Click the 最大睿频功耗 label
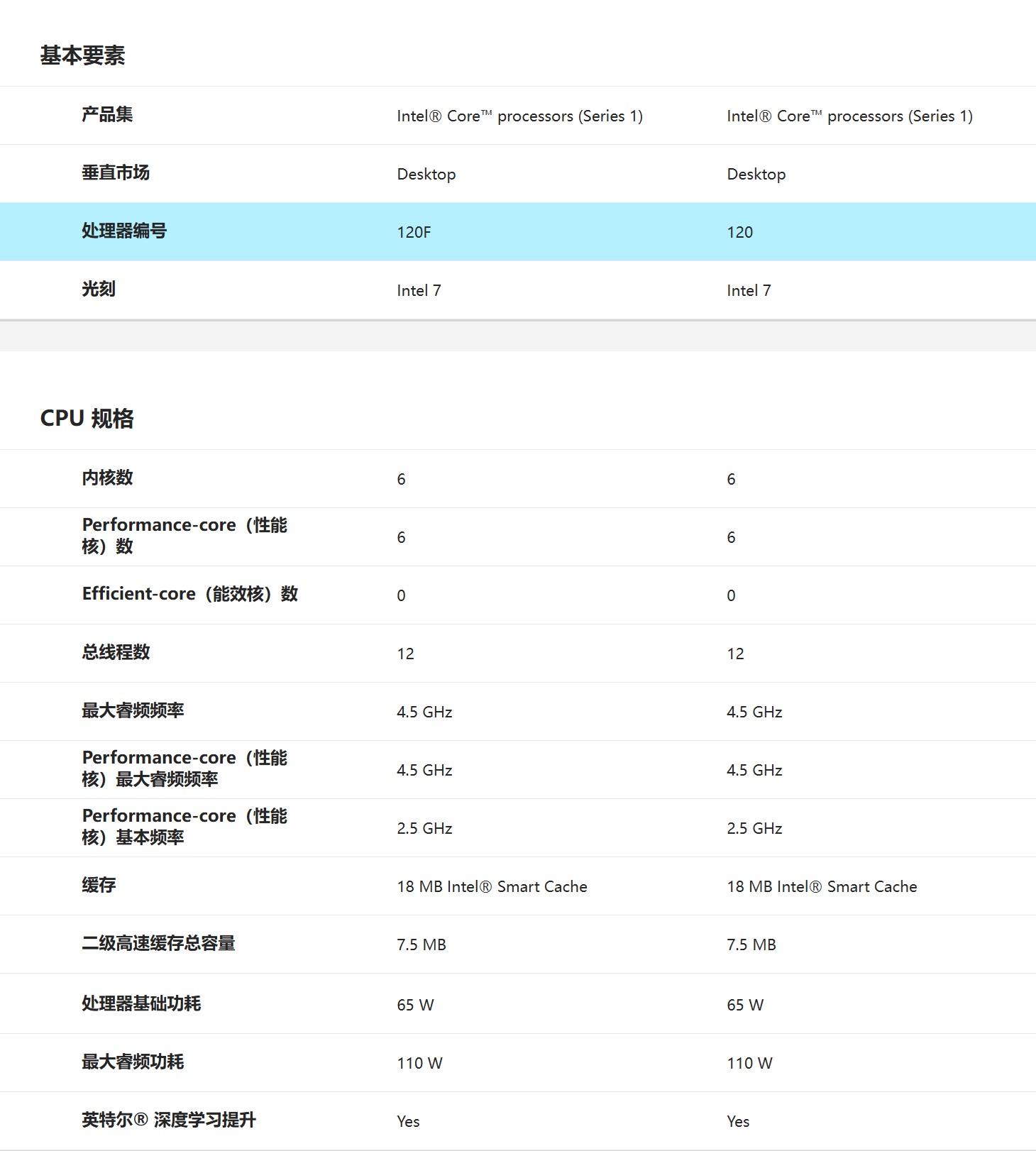 pyautogui.click(x=133, y=1062)
